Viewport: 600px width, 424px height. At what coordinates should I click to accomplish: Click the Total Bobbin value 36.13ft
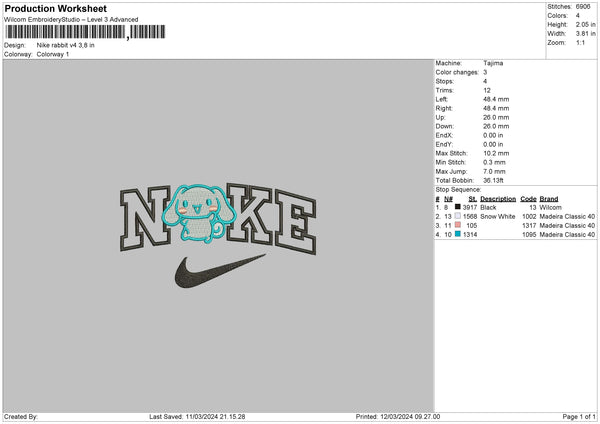point(493,180)
